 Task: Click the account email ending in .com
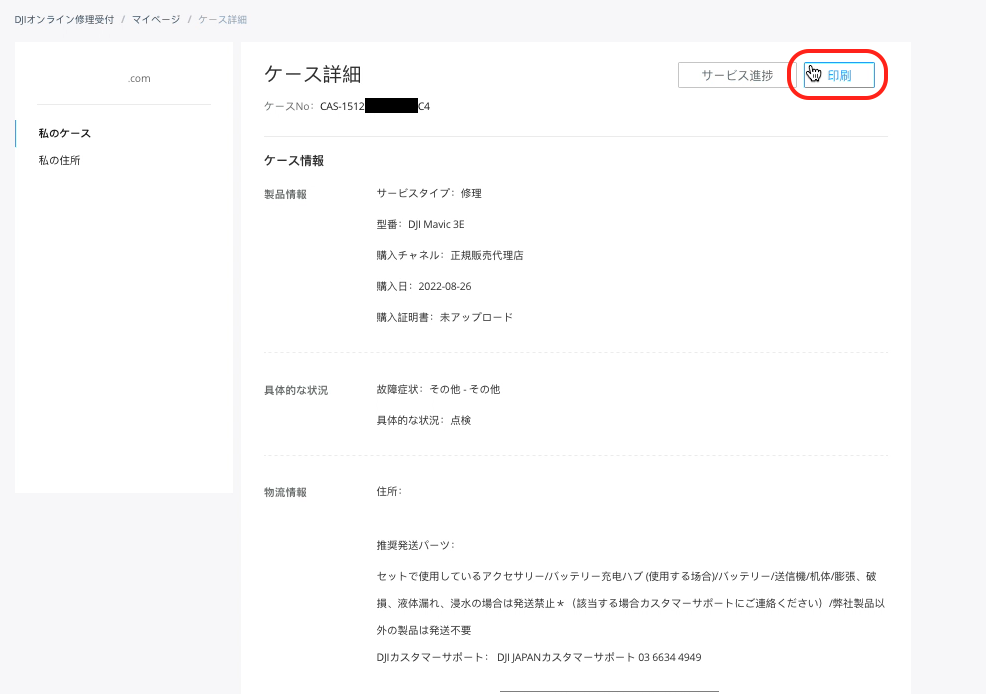(x=139, y=78)
